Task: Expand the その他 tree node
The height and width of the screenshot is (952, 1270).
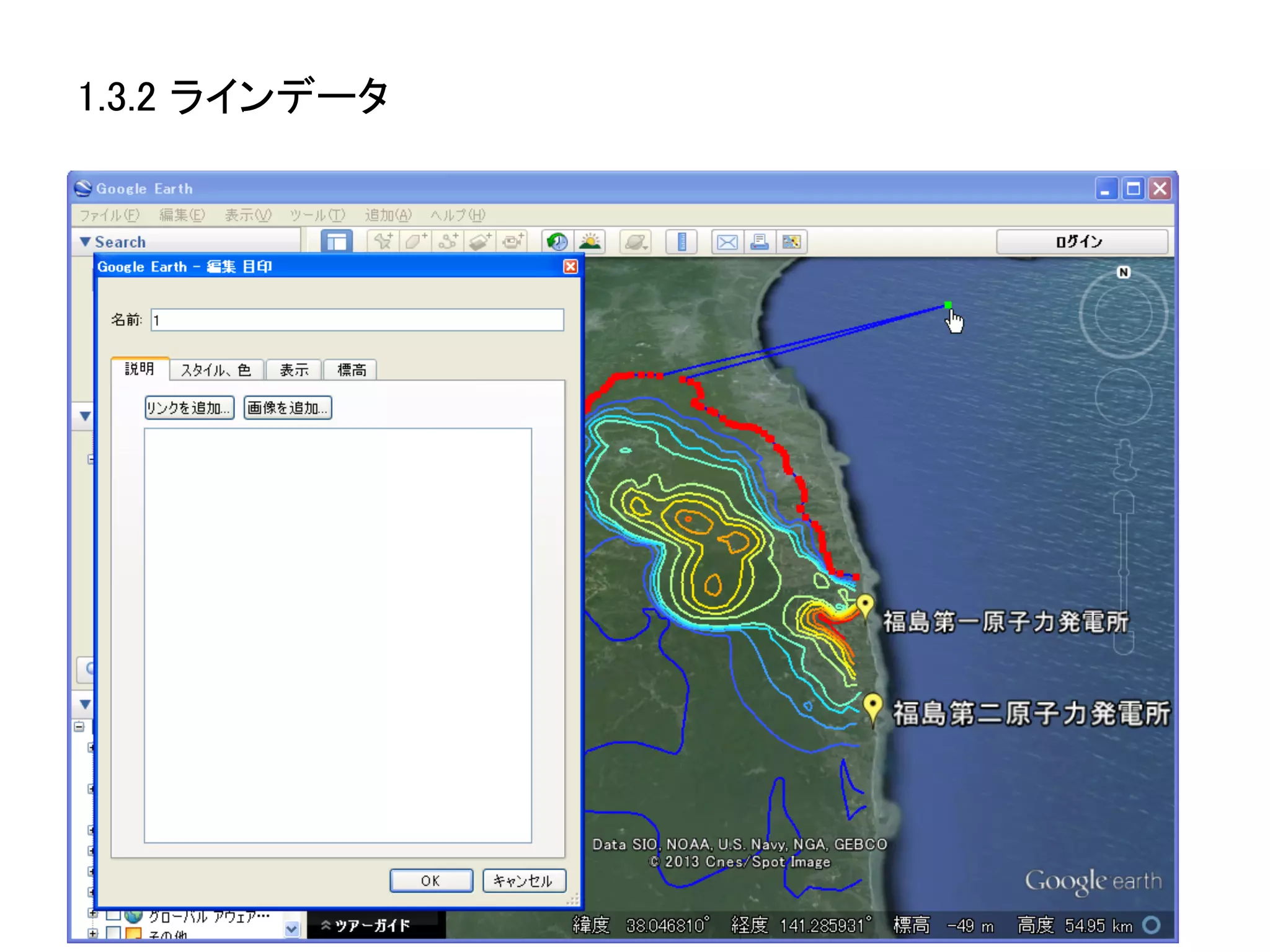Action: click(x=92, y=933)
